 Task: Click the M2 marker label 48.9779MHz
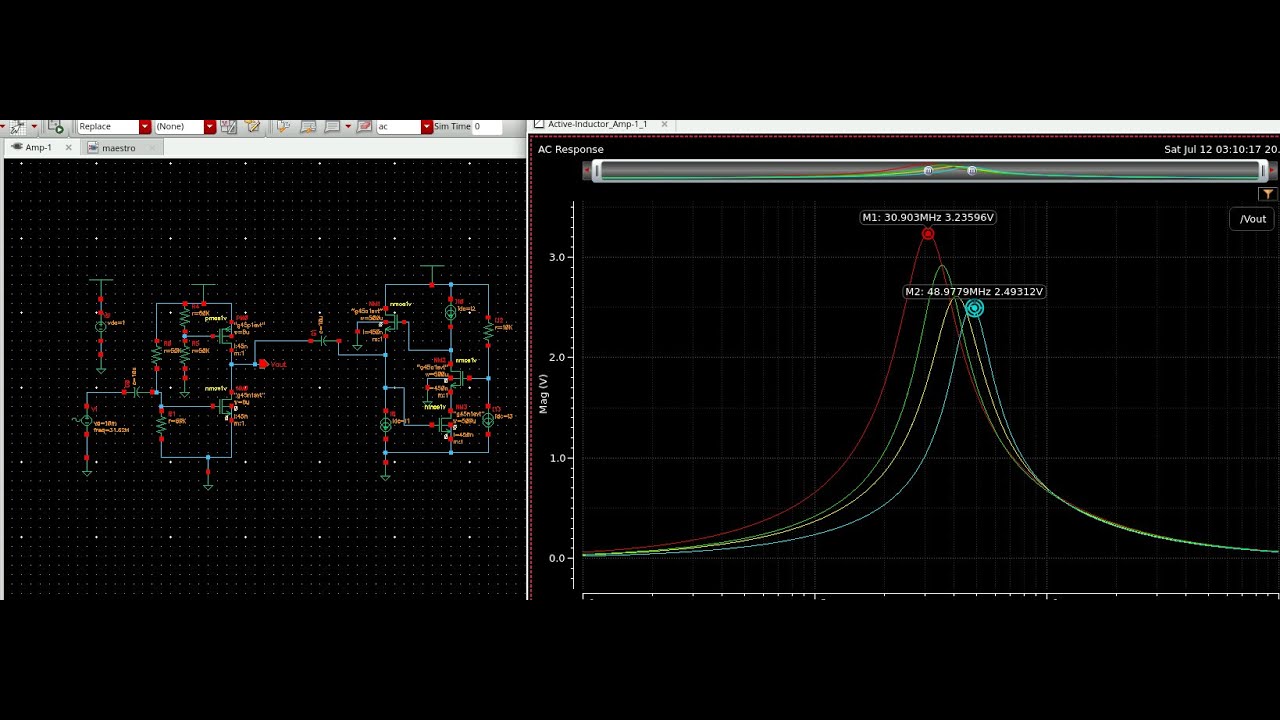point(974,292)
